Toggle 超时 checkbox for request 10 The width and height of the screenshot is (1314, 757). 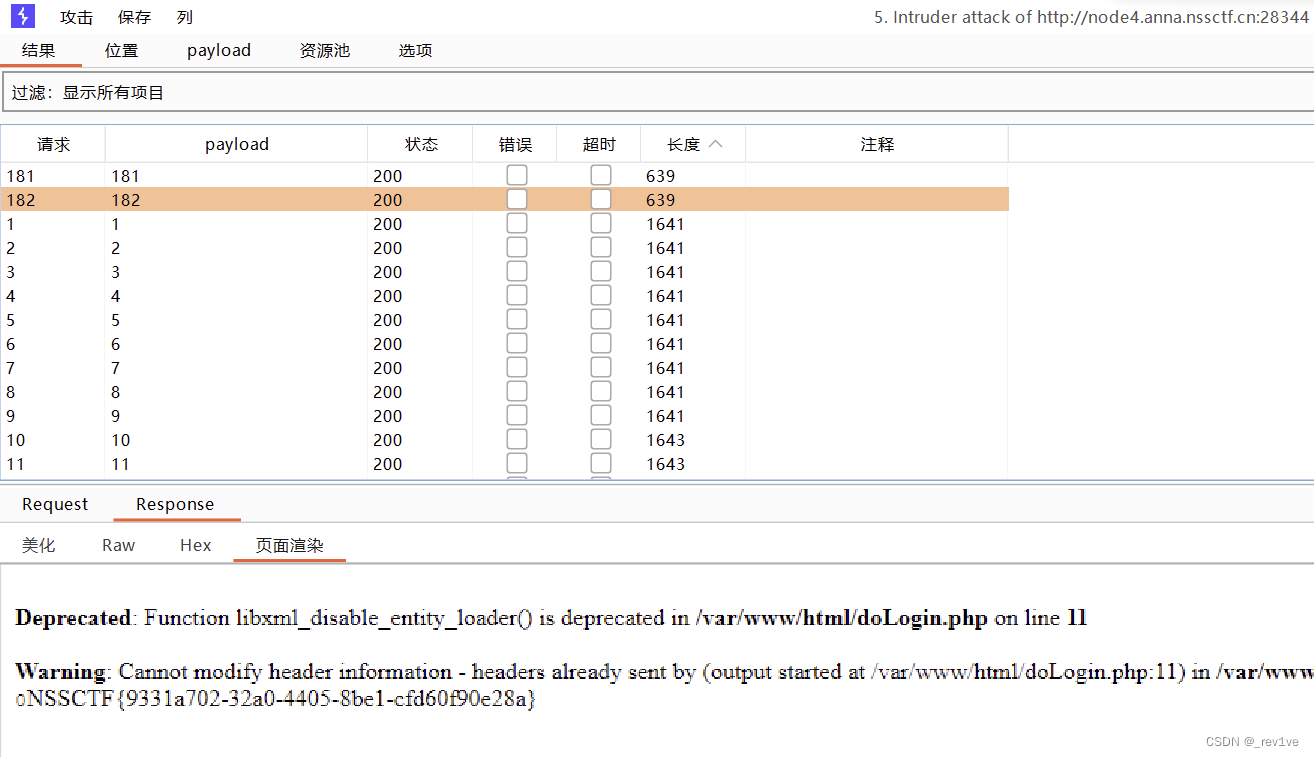coord(600,439)
